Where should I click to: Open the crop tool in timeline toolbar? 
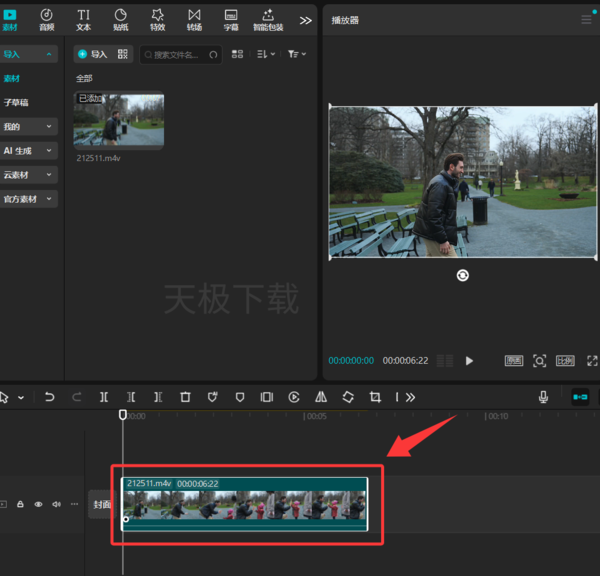[375, 397]
